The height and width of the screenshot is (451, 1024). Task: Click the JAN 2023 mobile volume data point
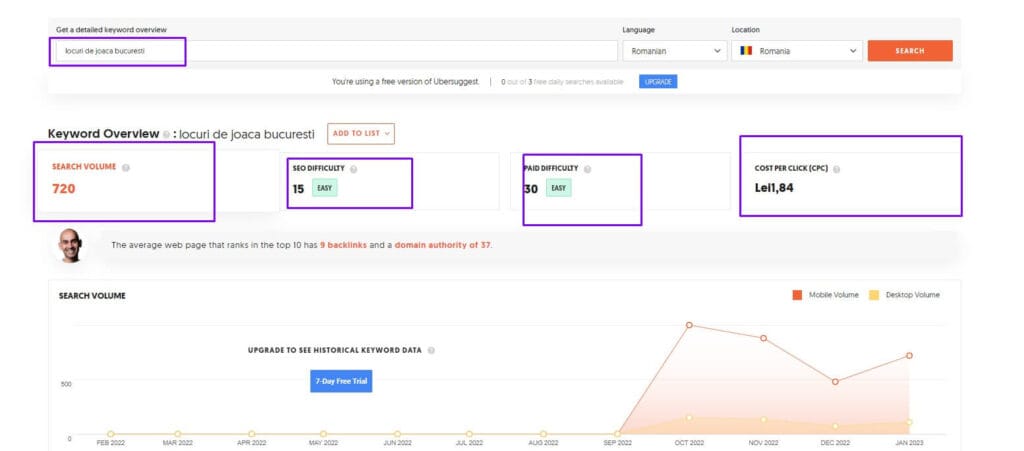pyautogui.click(x=909, y=356)
